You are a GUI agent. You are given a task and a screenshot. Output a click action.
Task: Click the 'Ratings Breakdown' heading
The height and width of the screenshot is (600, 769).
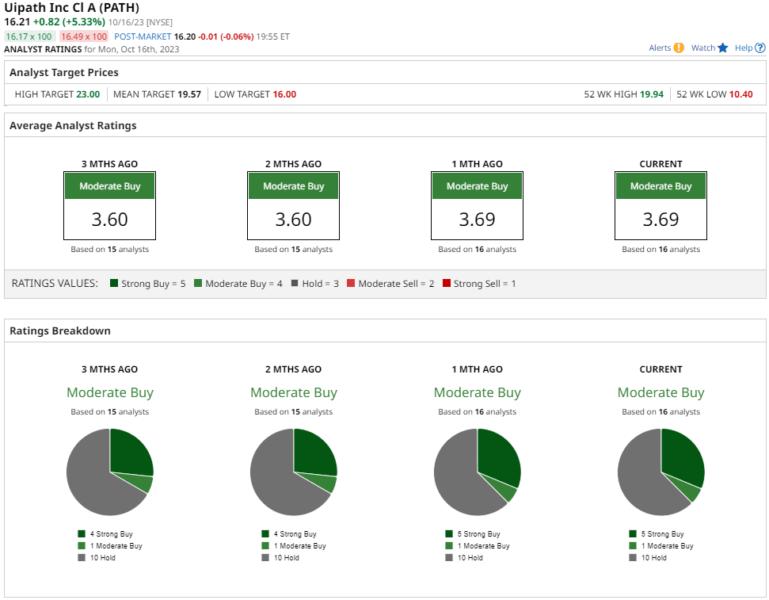coord(60,331)
